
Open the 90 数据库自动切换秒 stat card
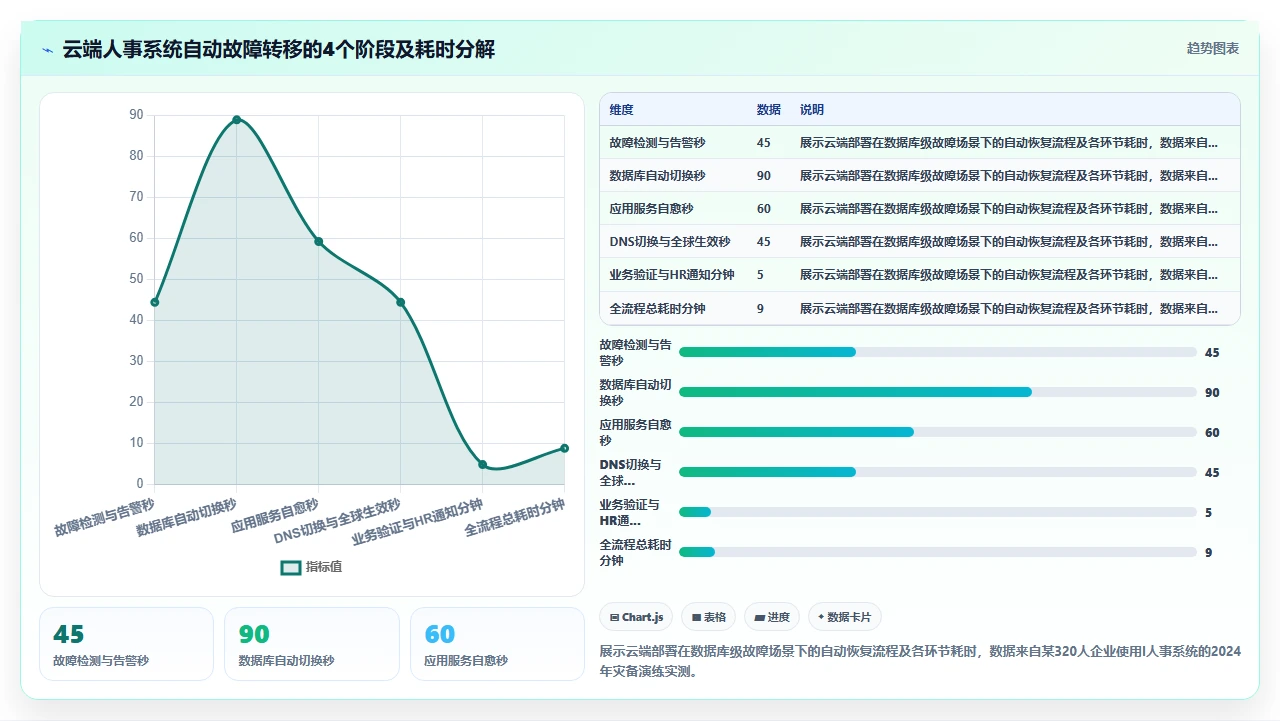pos(312,644)
